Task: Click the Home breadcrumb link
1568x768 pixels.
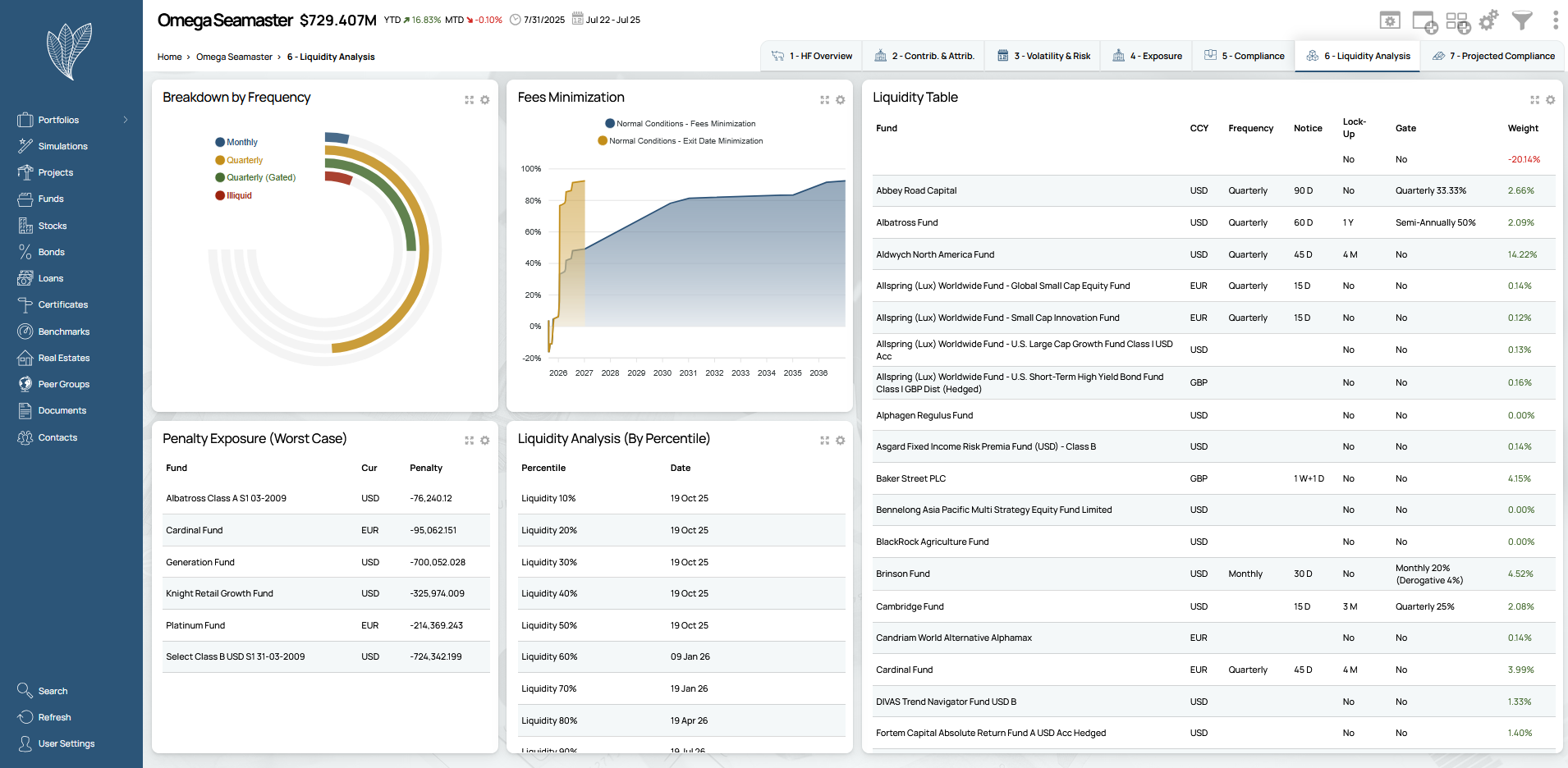Action: (169, 57)
